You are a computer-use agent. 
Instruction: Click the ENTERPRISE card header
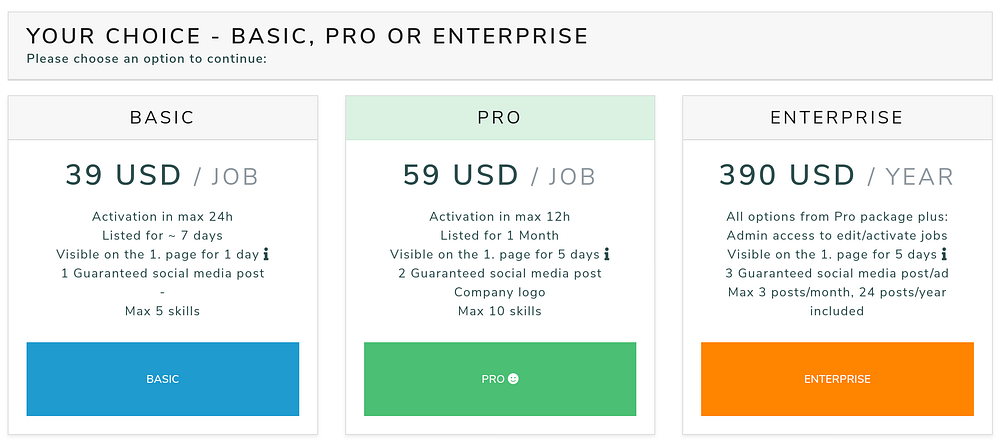point(837,117)
